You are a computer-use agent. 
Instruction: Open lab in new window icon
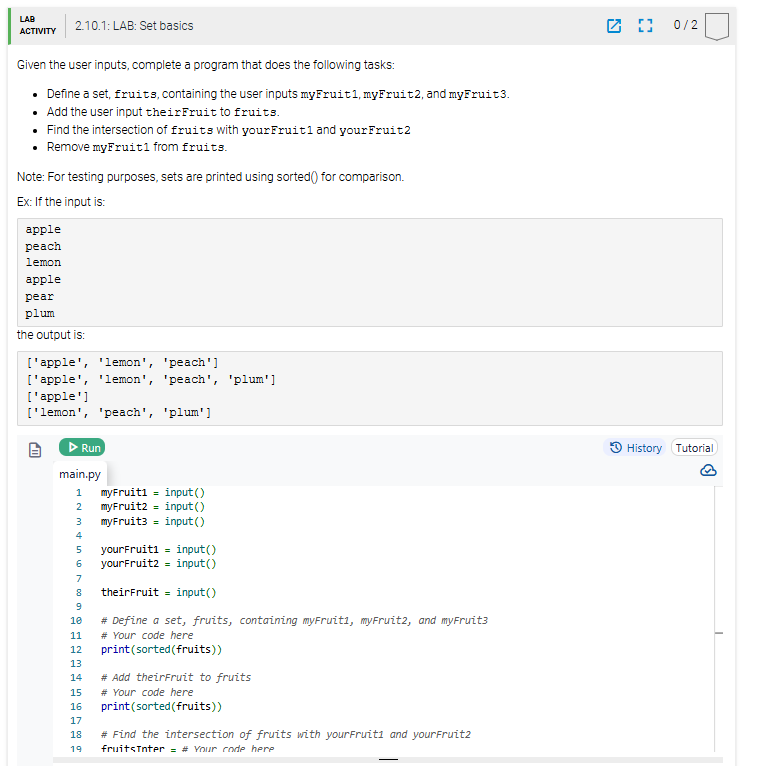click(614, 26)
